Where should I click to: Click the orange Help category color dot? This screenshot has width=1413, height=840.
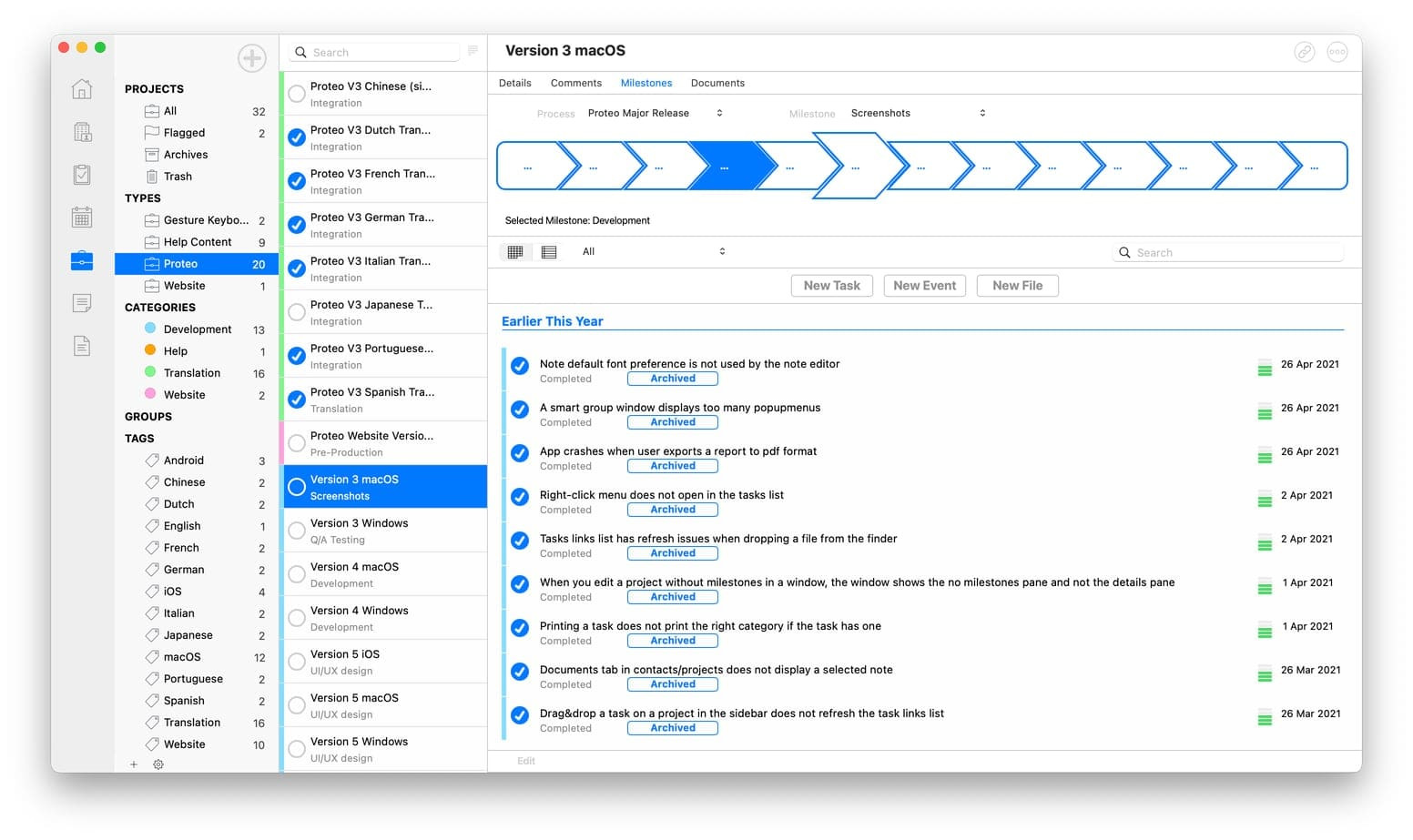(150, 350)
